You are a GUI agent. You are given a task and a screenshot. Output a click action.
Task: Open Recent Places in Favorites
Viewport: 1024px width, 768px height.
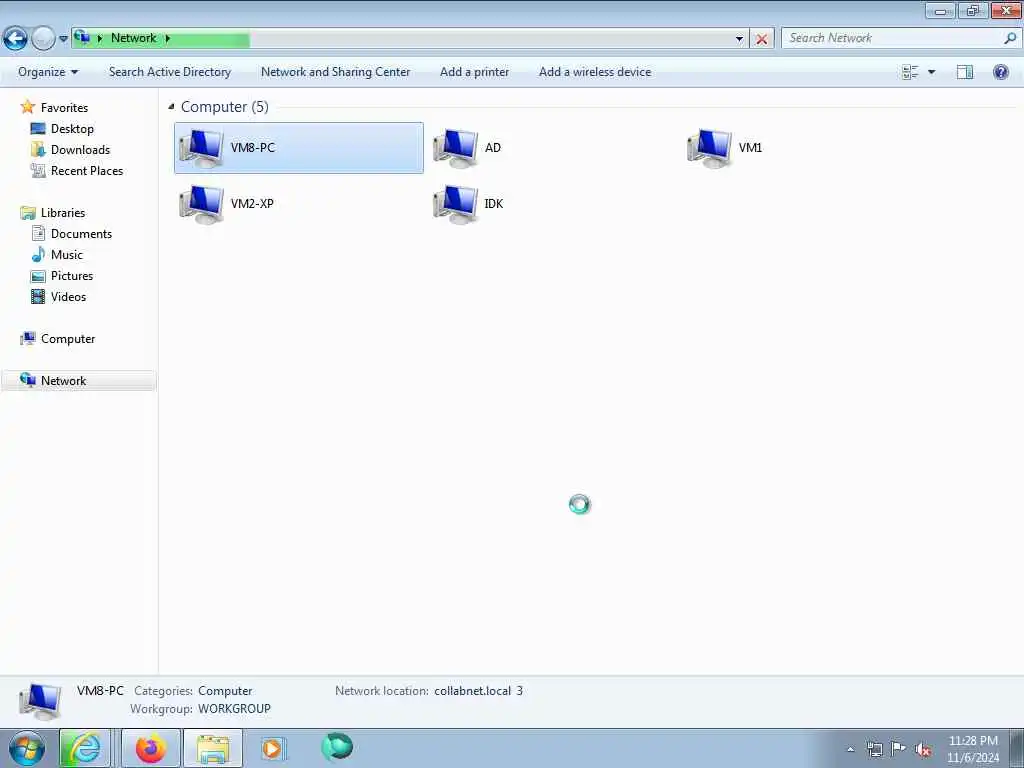(86, 170)
